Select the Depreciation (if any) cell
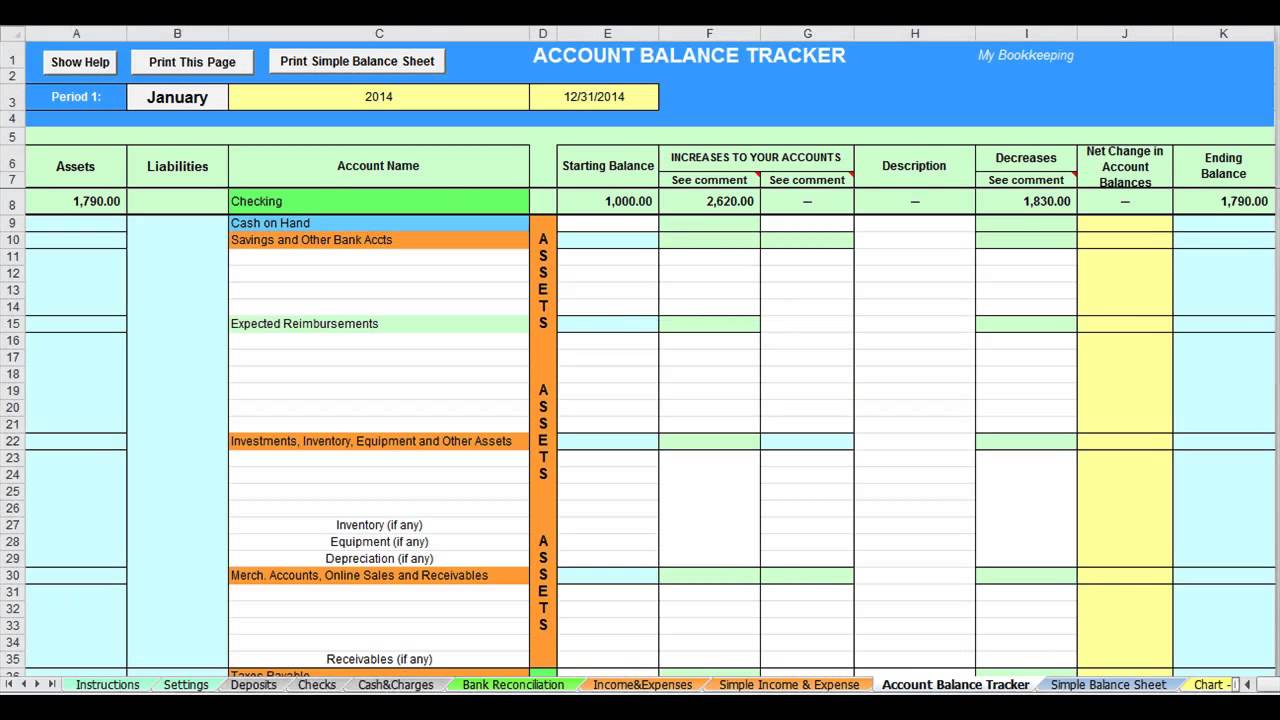 coord(378,559)
